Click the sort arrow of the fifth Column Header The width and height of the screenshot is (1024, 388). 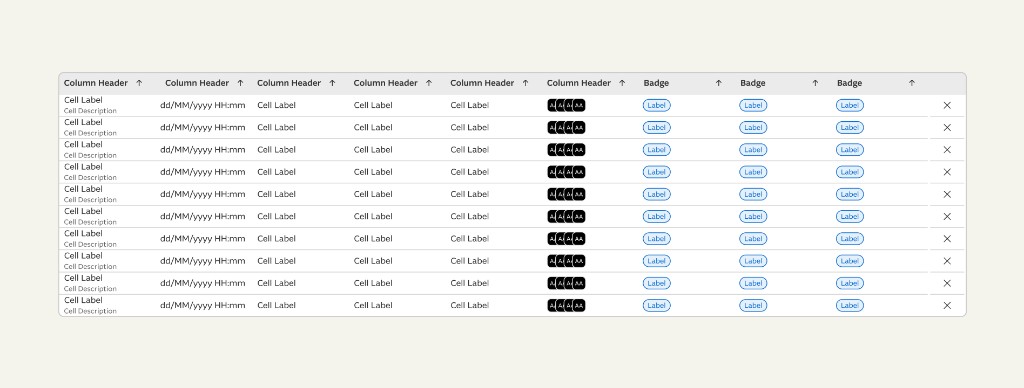[526, 83]
